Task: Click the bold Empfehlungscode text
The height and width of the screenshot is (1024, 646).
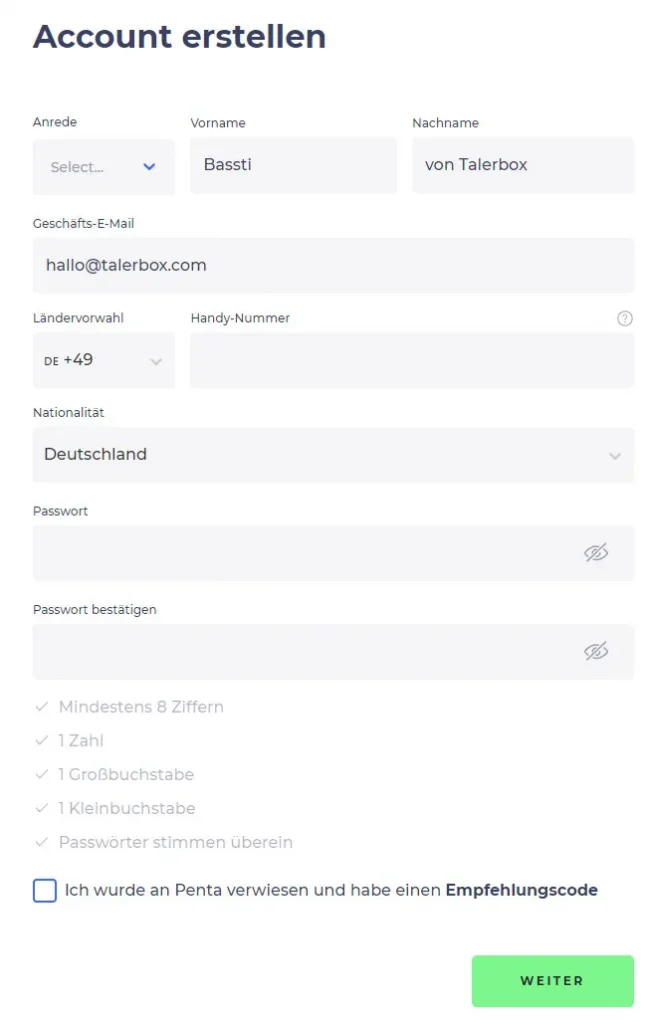Action: (x=521, y=890)
